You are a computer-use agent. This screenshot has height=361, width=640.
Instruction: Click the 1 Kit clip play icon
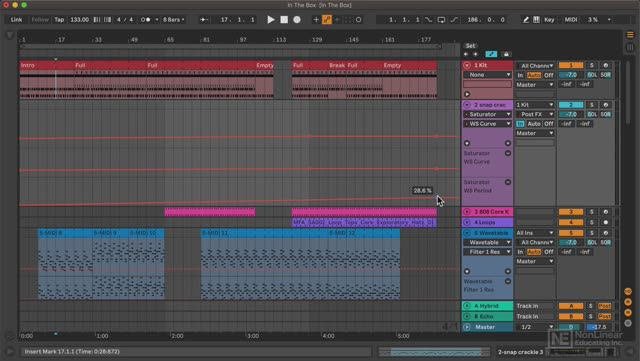(467, 94)
